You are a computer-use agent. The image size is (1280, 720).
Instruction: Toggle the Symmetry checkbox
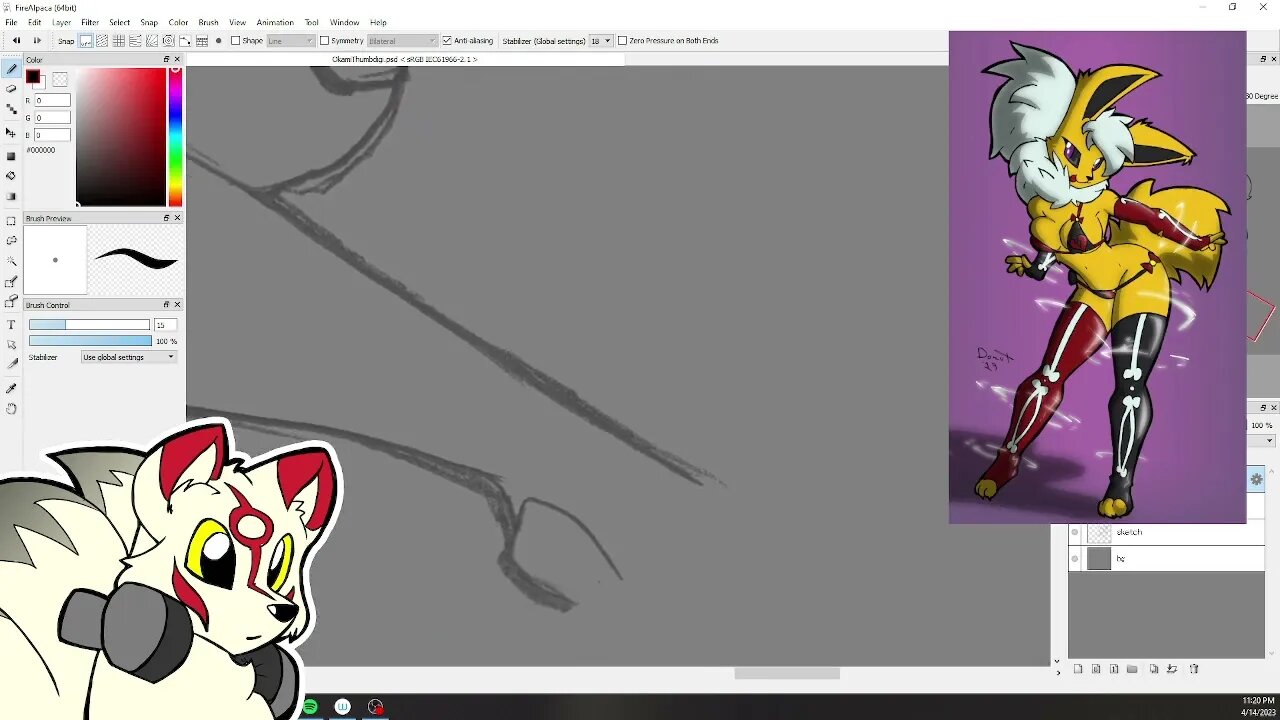tap(324, 41)
